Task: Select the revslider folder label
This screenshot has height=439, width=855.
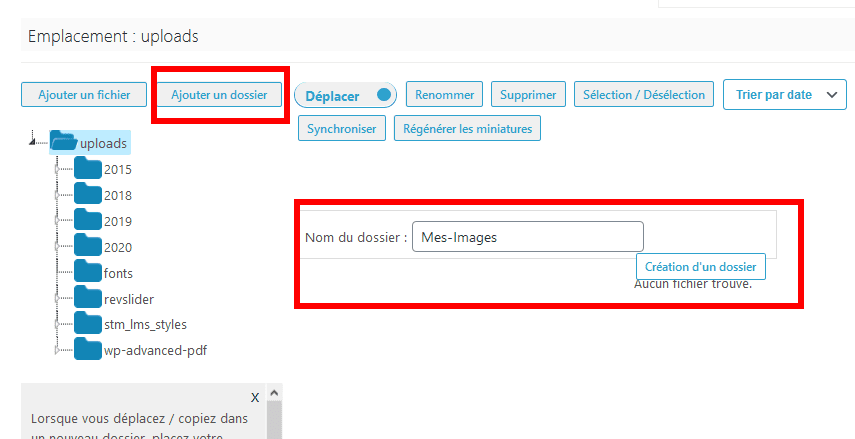Action: pos(129,299)
